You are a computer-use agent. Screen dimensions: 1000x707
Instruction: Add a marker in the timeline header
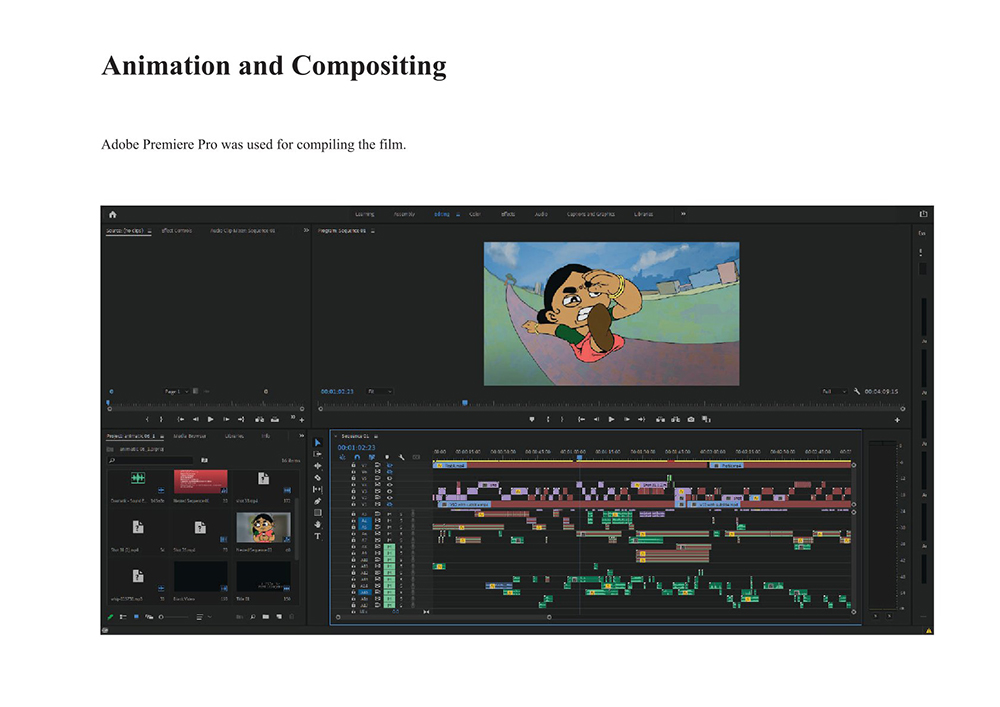(387, 457)
